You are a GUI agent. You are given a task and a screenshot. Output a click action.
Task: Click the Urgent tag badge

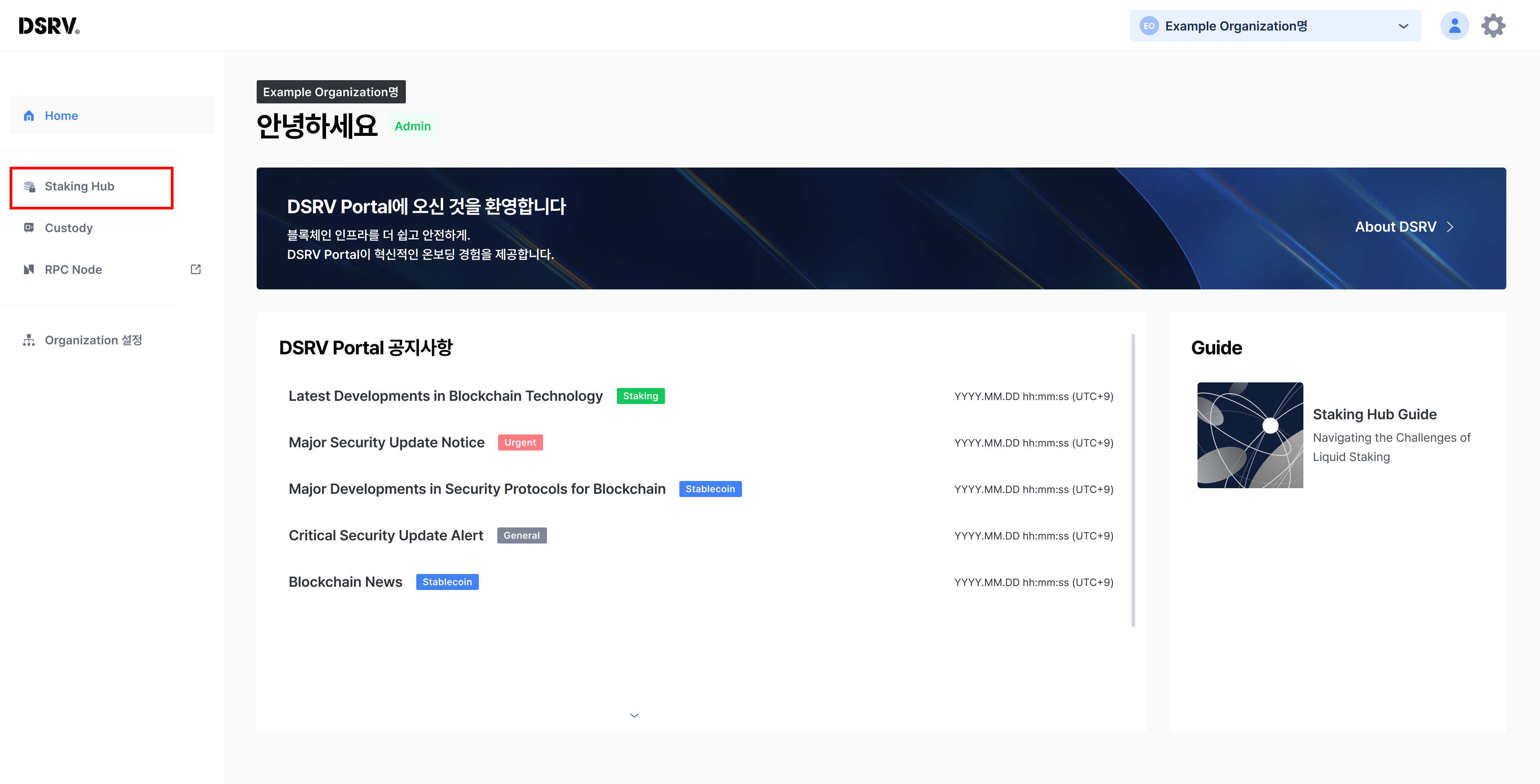point(519,442)
